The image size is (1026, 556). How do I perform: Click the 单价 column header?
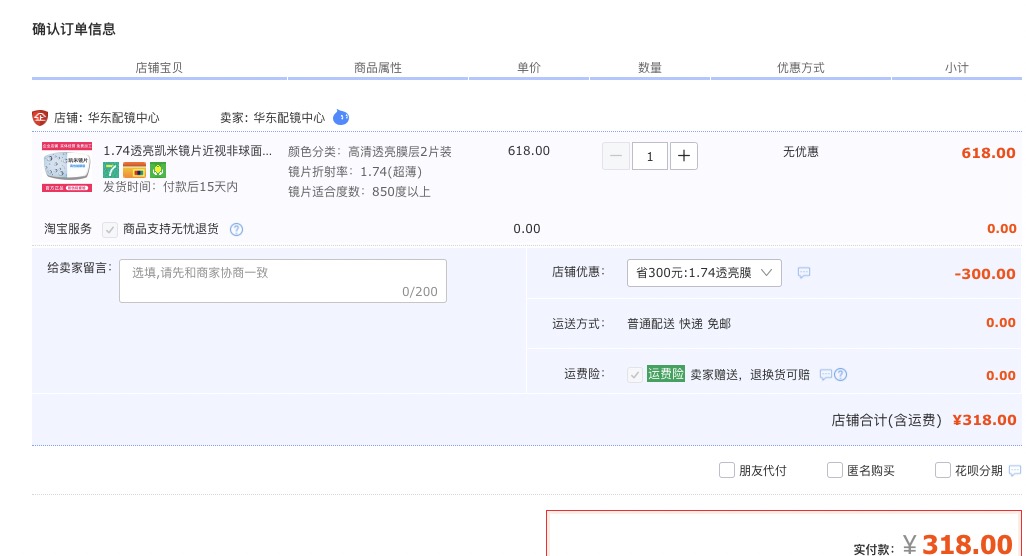(x=529, y=68)
